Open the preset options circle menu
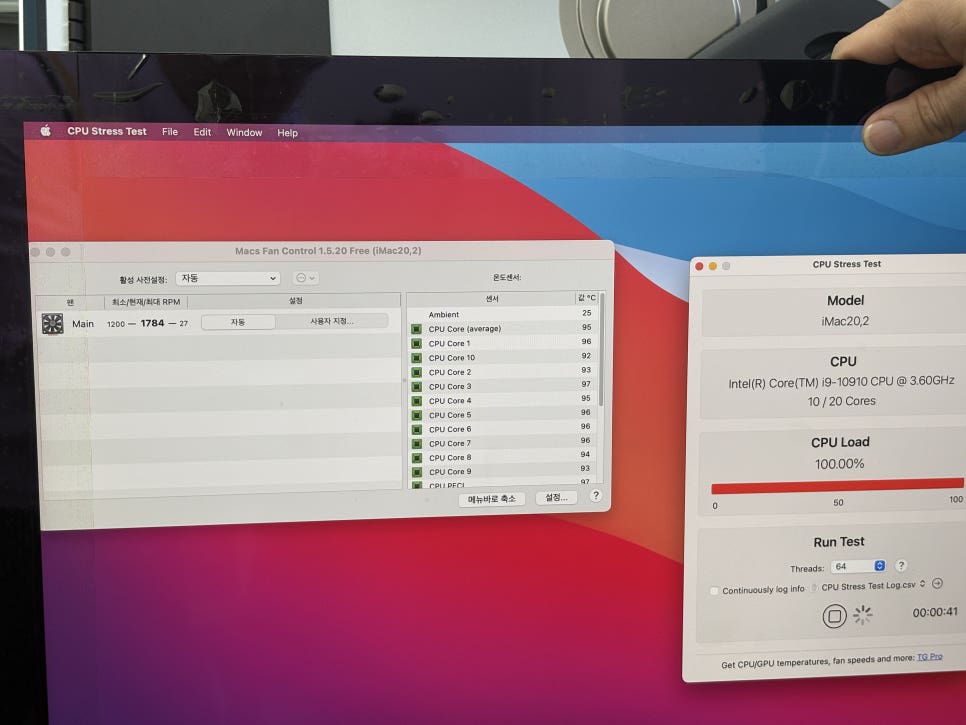This screenshot has height=725, width=966. [x=306, y=278]
